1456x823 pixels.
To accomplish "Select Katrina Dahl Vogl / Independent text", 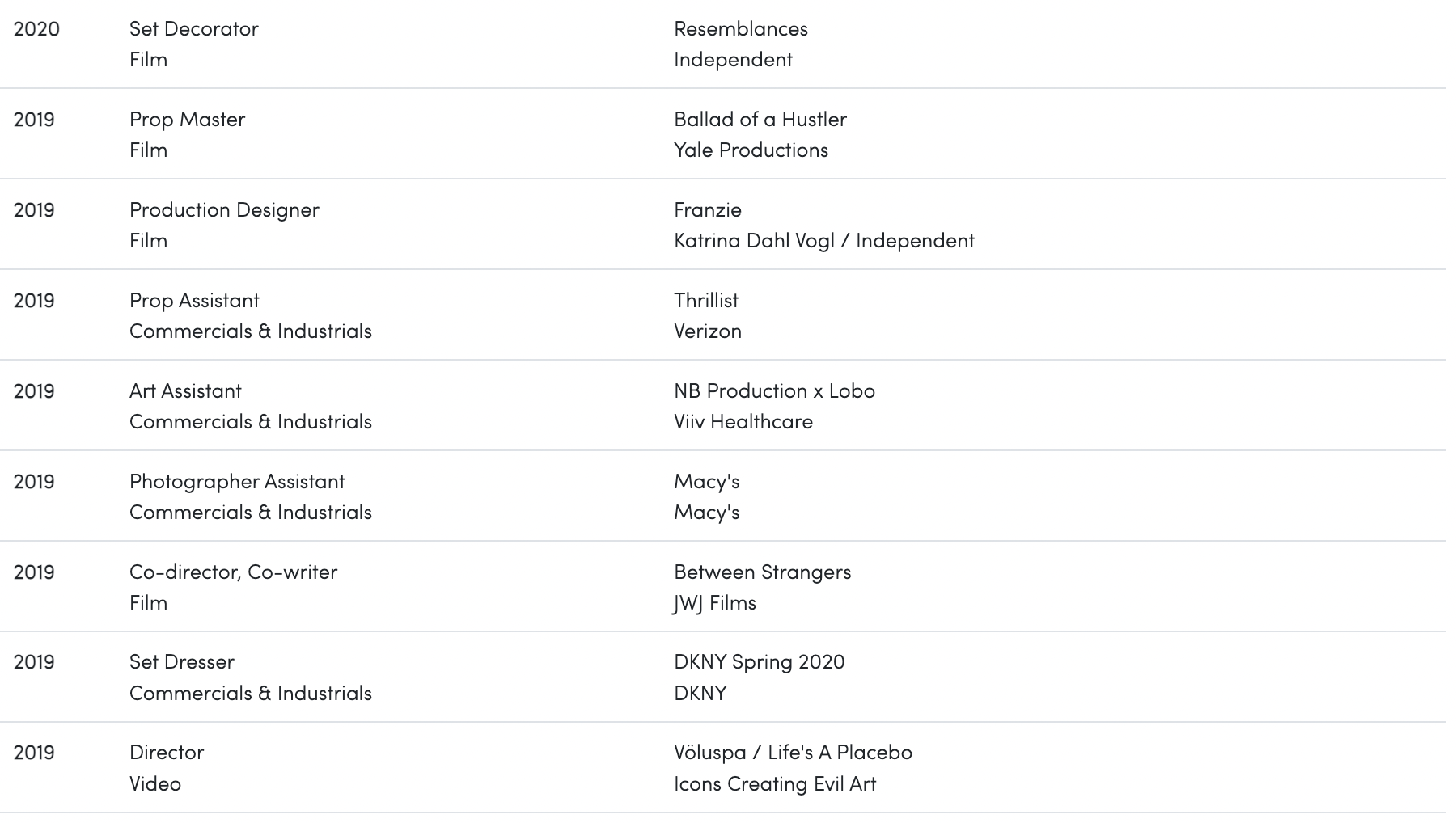I will (823, 241).
